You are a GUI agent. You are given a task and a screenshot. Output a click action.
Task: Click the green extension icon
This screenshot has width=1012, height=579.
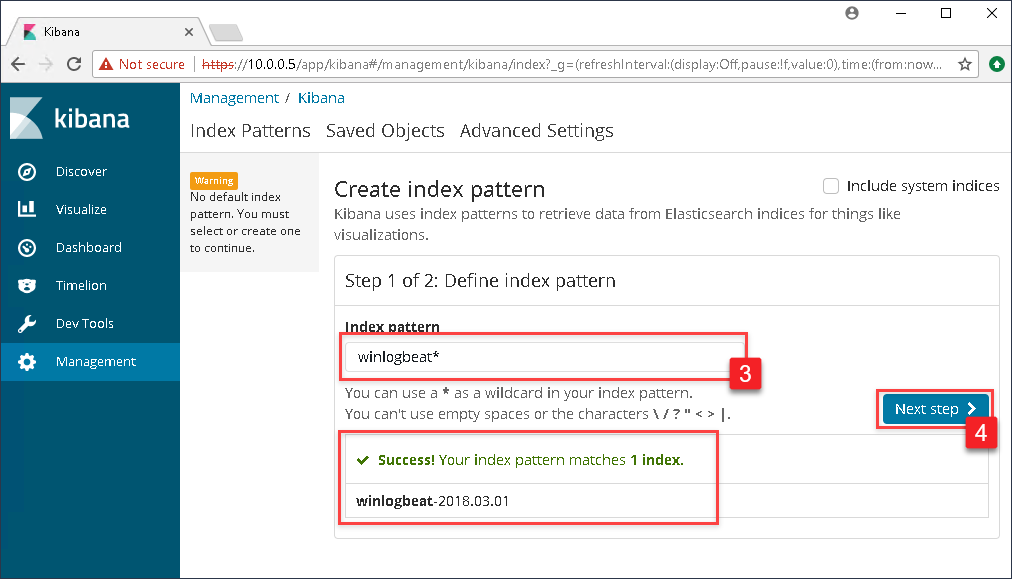pos(997,64)
